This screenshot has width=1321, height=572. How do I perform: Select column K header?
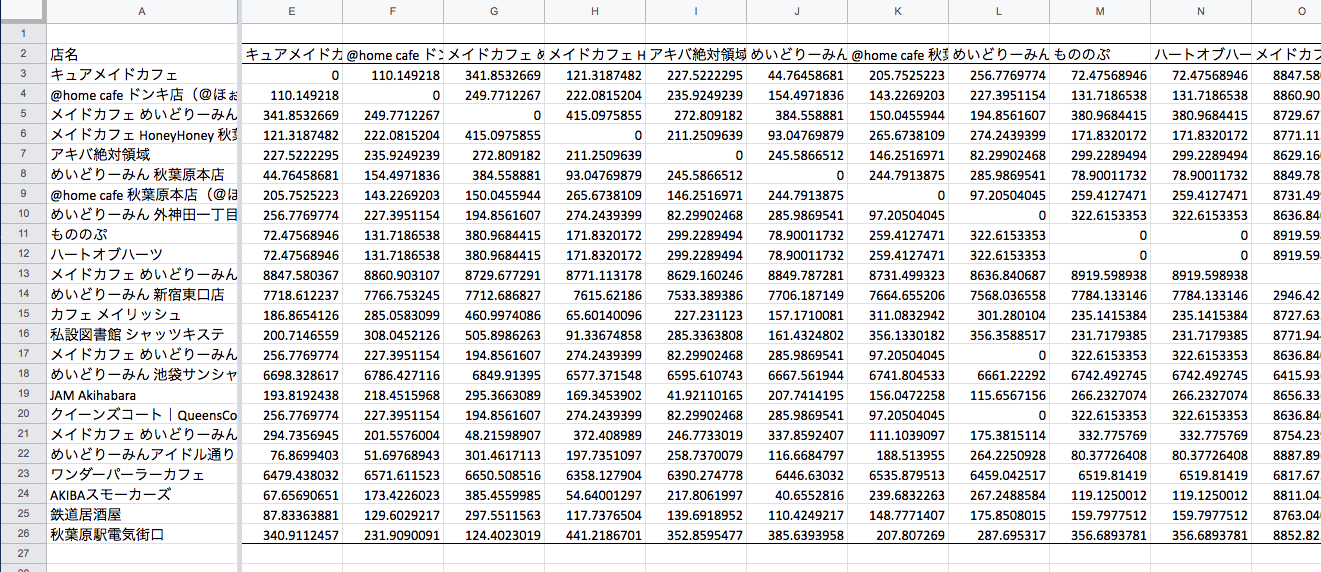point(897,12)
